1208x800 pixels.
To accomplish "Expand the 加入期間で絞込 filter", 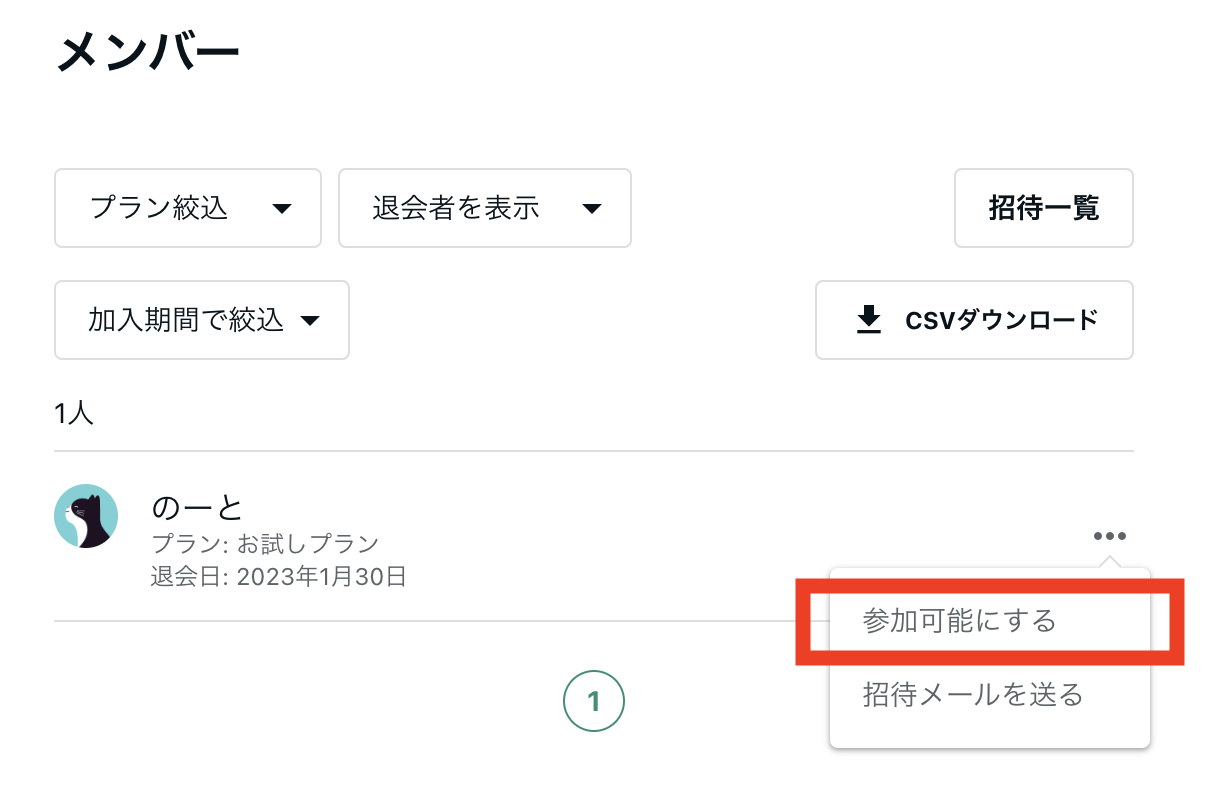I will [202, 320].
